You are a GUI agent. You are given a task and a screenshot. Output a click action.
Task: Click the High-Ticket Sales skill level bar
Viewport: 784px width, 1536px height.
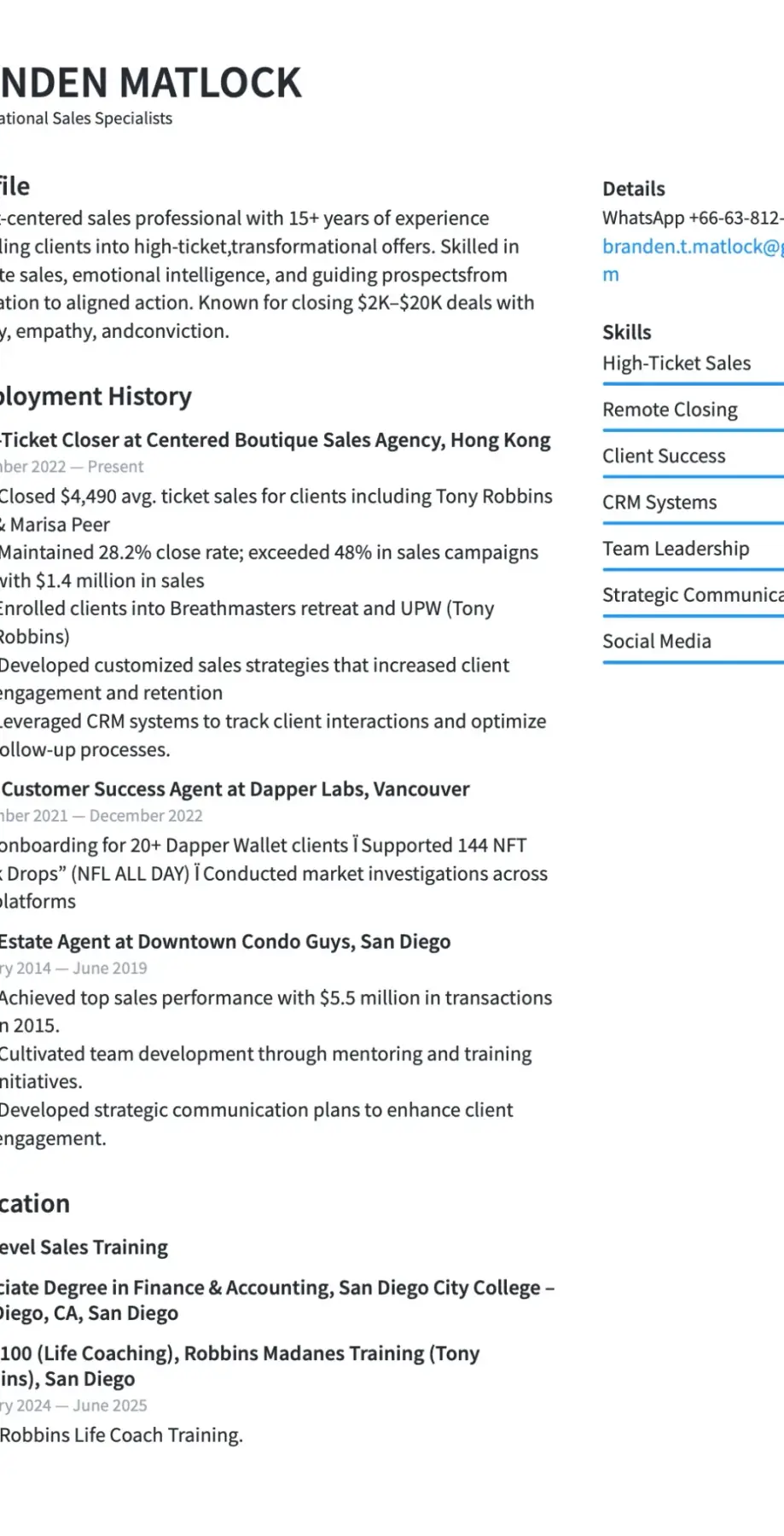[x=692, y=384]
